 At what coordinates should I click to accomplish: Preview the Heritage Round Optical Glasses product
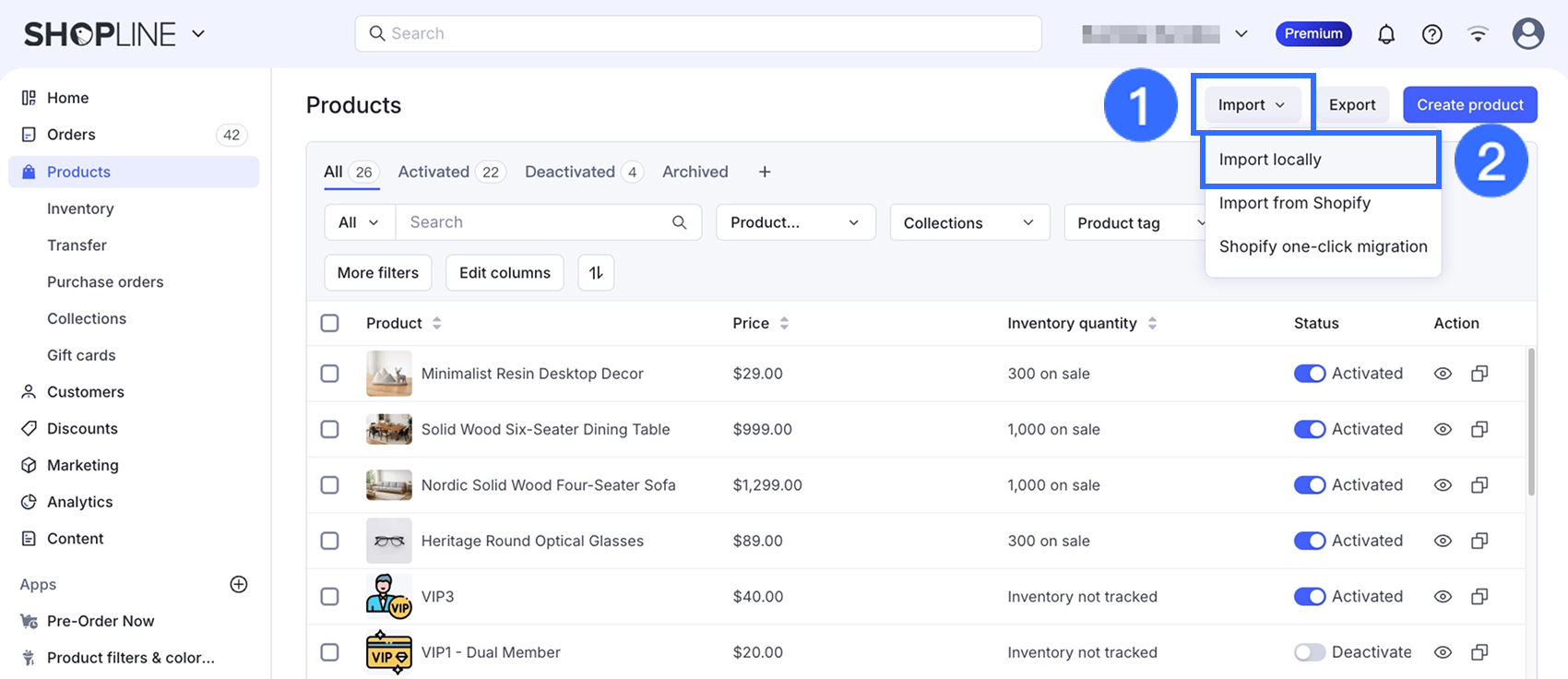click(1443, 541)
